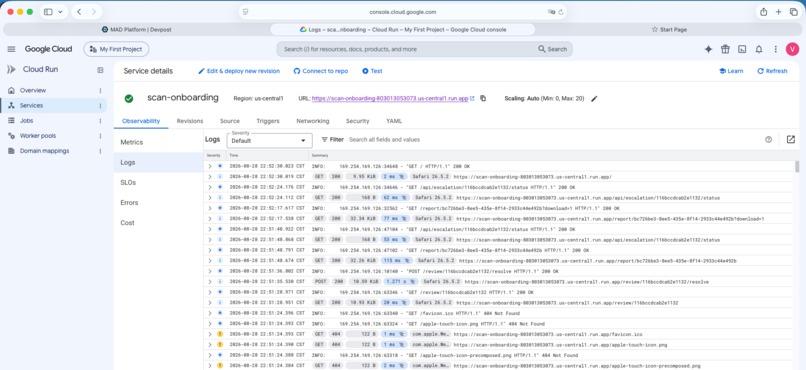Viewport: 806px width, 370px height.
Task: Open the gift free trial icon
Action: pos(725,49)
